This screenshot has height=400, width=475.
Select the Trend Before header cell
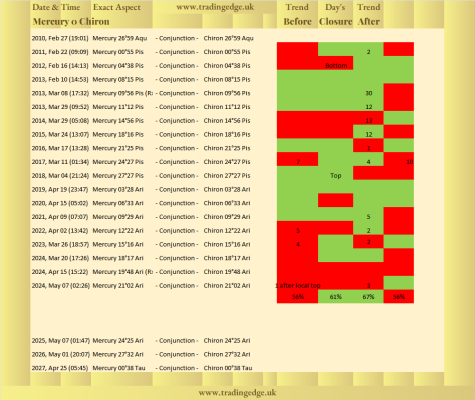(x=297, y=14)
